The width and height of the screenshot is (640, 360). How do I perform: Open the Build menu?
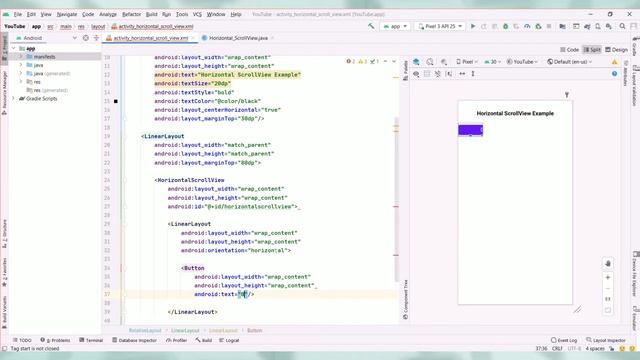click(x=151, y=14)
